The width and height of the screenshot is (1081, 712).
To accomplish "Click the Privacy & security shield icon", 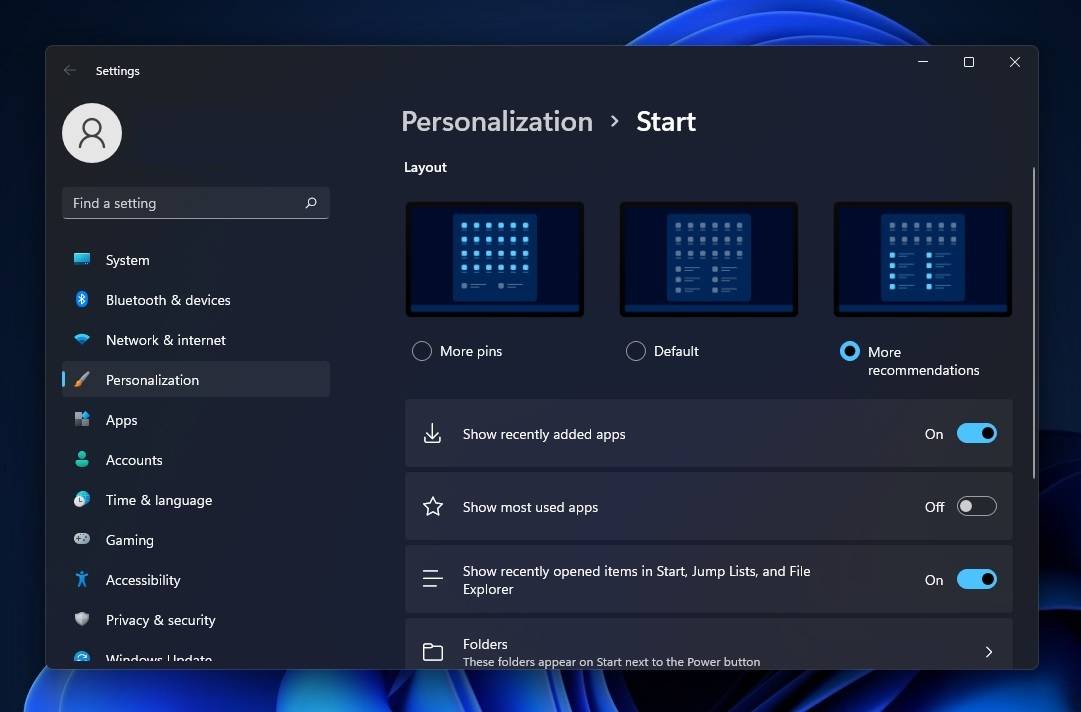I will tap(81, 619).
